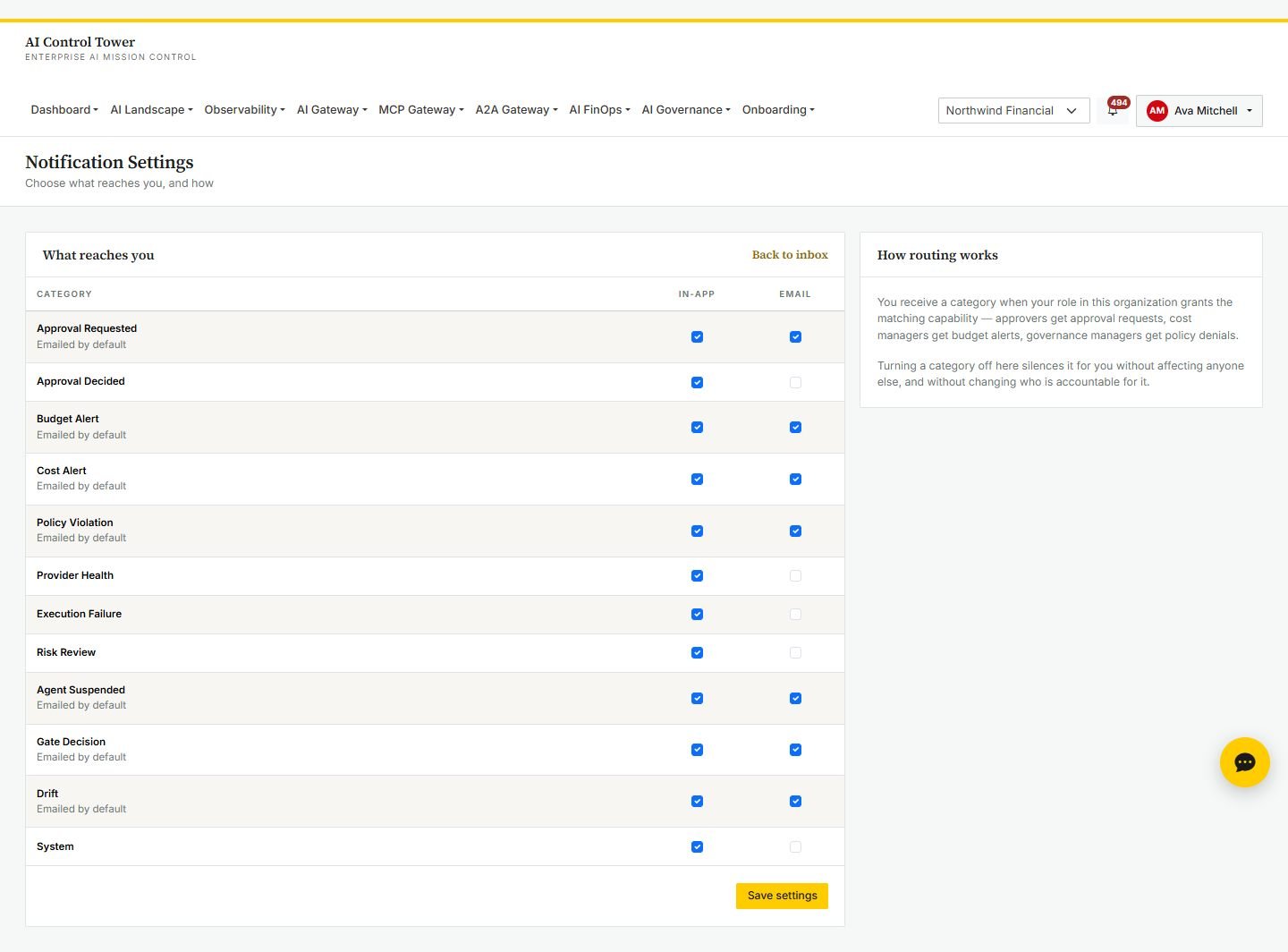
Task: Disable in-app for Approval Requested
Action: point(697,337)
